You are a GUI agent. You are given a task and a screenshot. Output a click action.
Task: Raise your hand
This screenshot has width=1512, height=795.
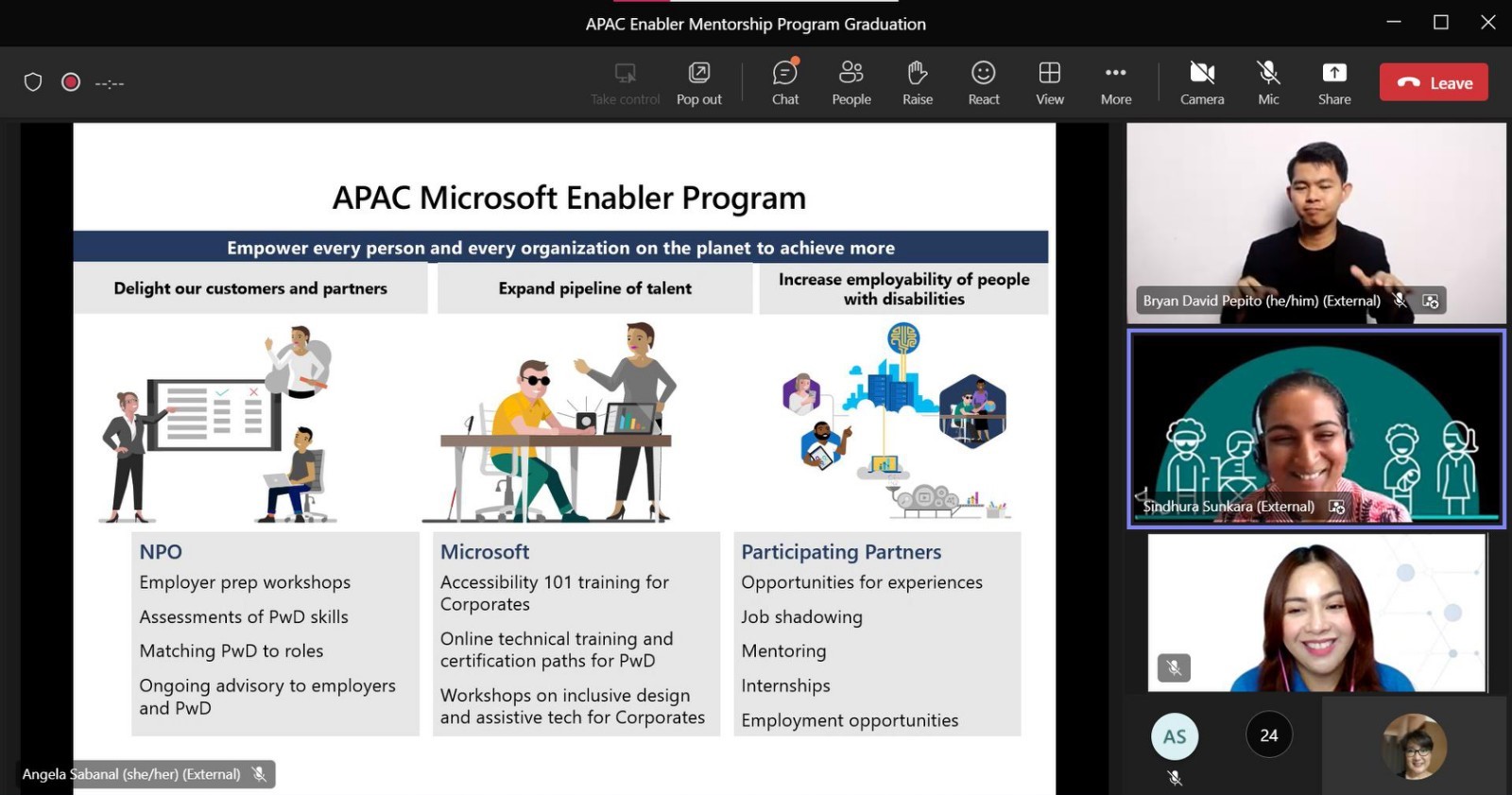pyautogui.click(x=918, y=83)
